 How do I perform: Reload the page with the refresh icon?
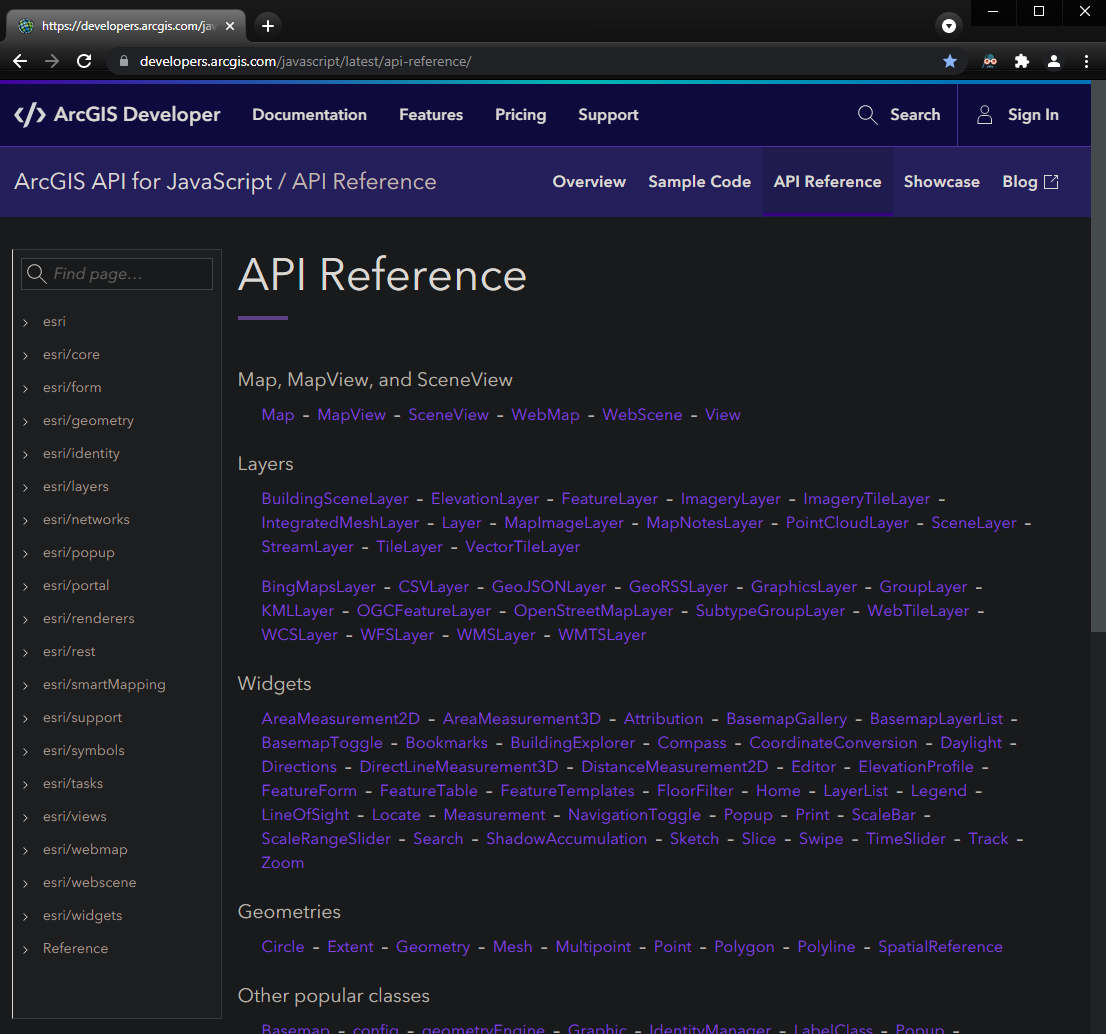84,61
